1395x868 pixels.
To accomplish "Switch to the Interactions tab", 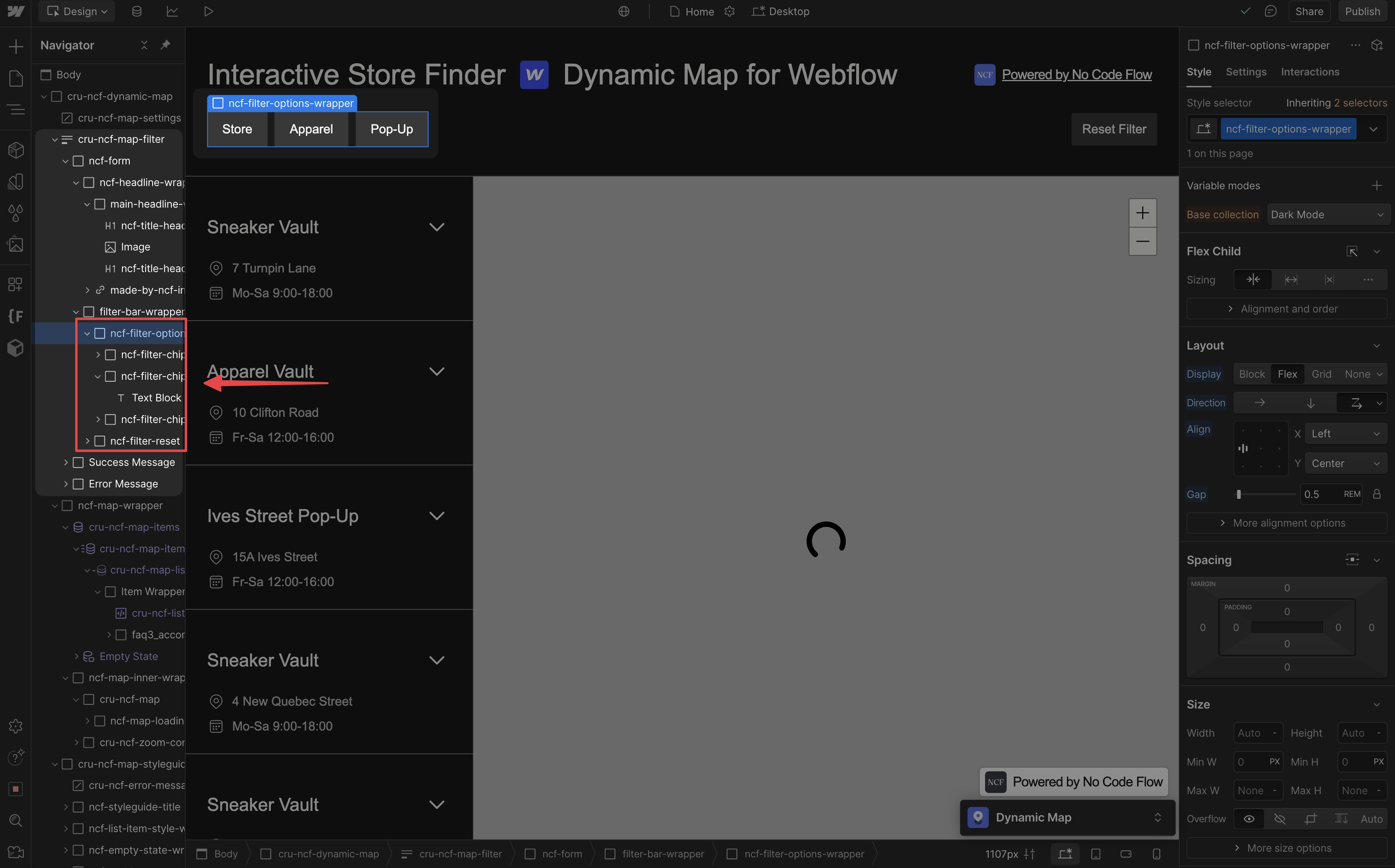I will [x=1310, y=72].
